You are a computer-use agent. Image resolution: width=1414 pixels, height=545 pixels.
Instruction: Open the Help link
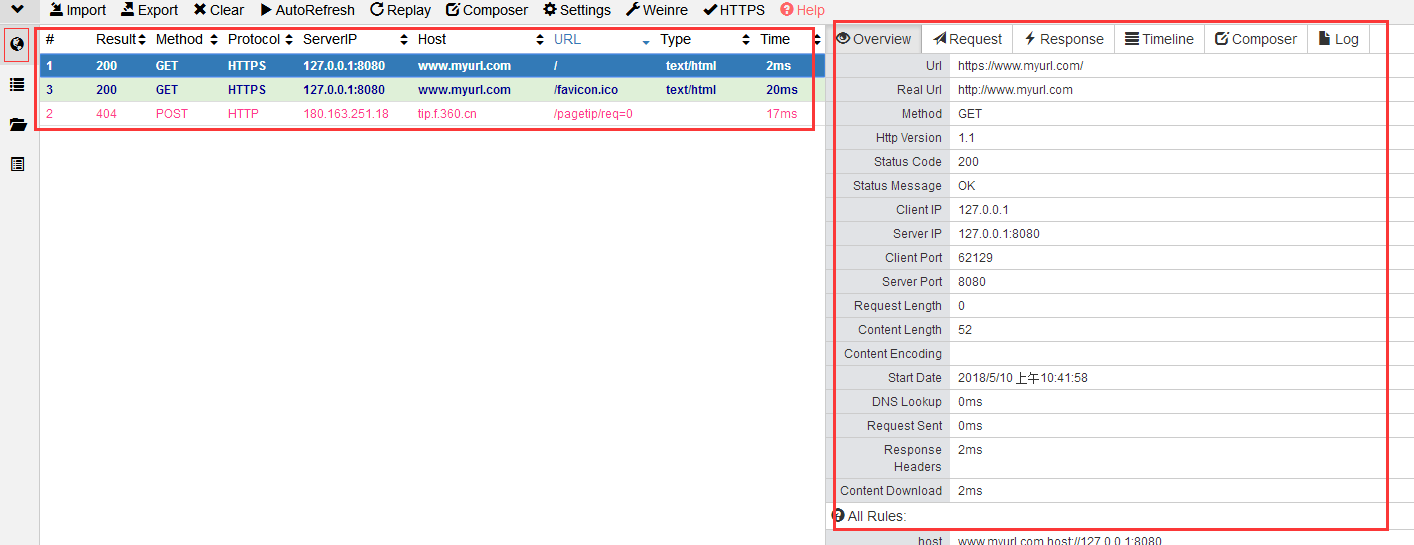[802, 10]
